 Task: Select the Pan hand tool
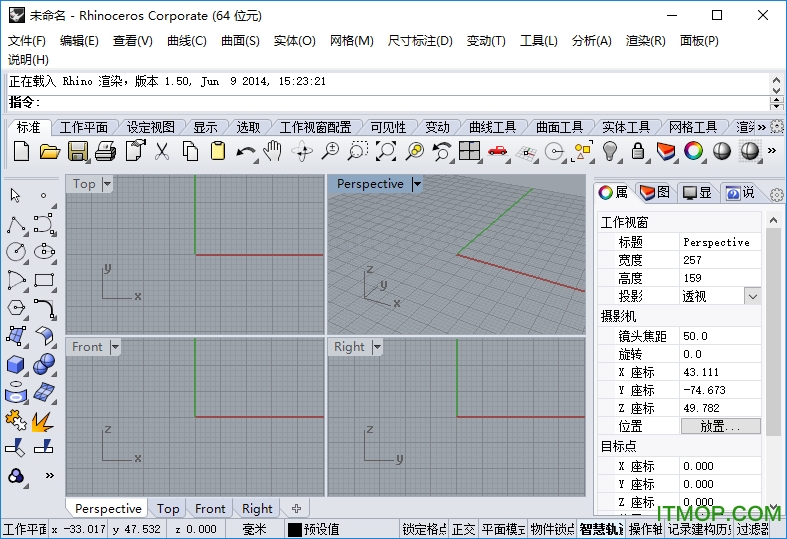pos(273,151)
